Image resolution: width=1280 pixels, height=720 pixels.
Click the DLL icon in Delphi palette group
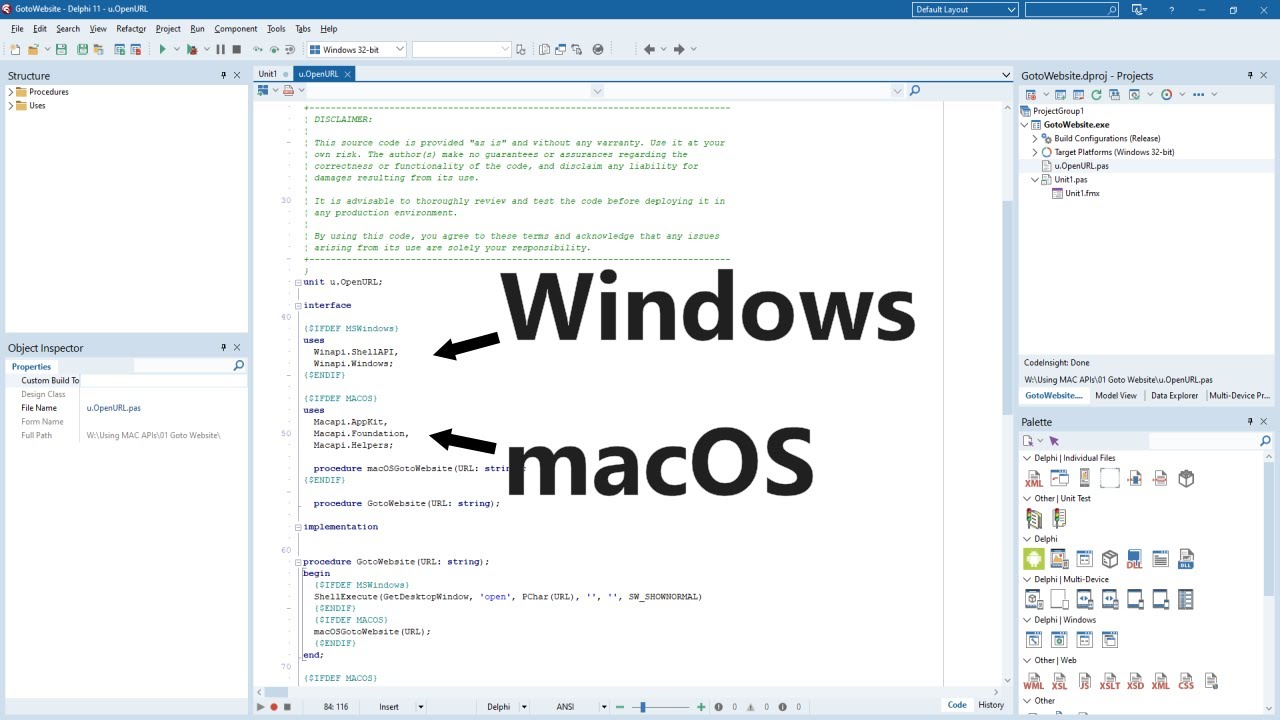click(x=1135, y=559)
